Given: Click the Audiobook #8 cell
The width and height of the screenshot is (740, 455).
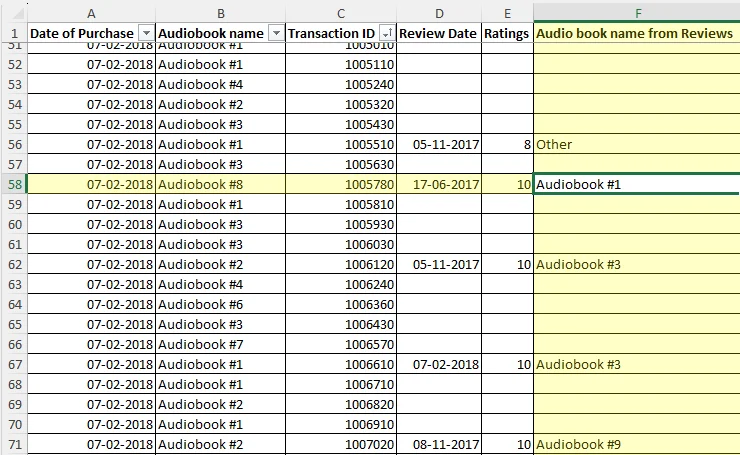Looking at the screenshot, I should tap(220, 184).
